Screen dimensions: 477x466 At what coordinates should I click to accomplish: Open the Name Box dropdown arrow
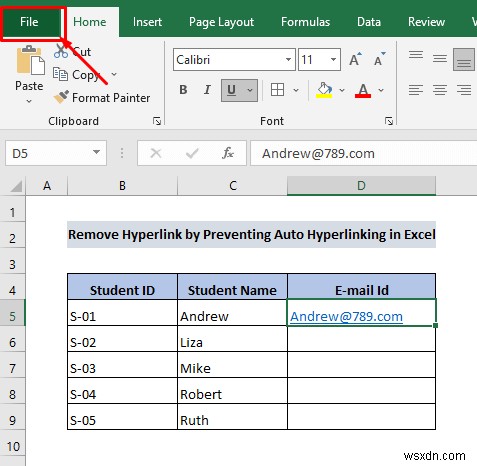tap(97, 152)
